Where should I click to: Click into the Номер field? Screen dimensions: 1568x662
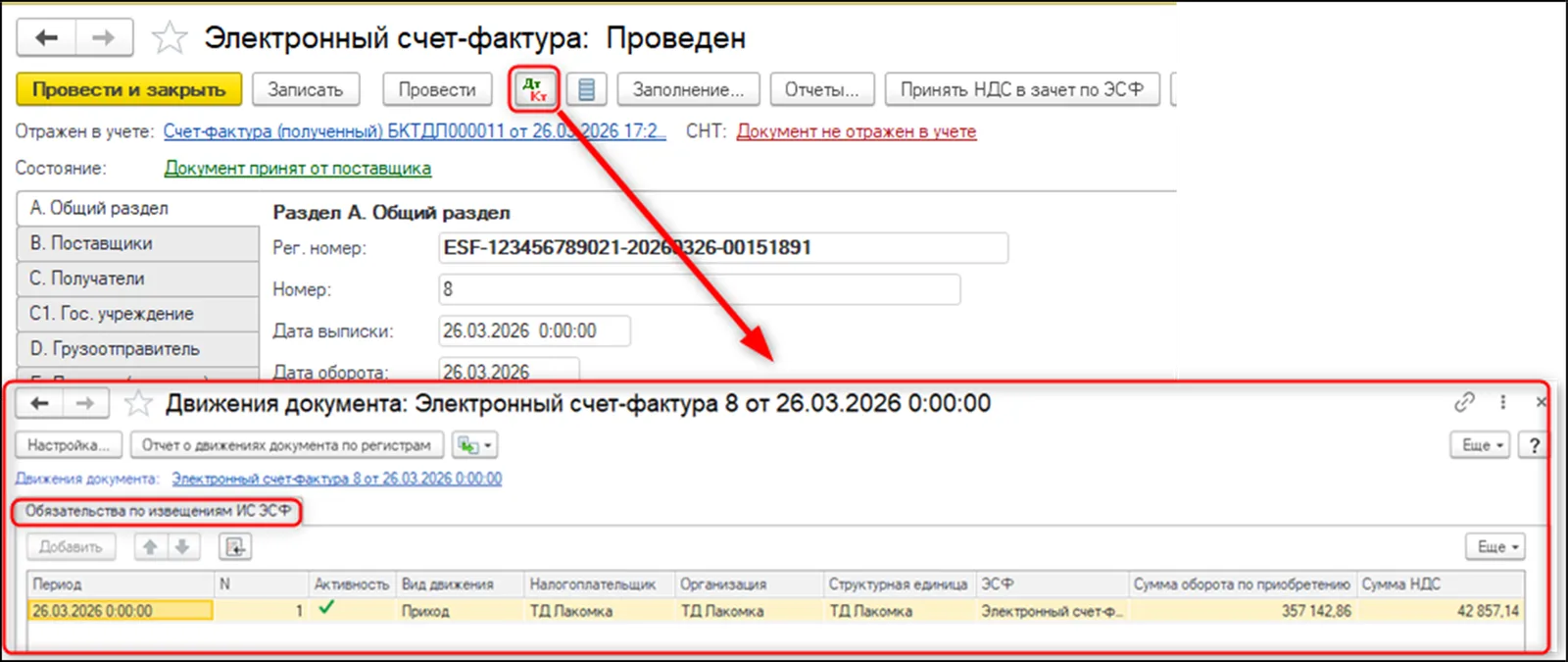[x=700, y=289]
